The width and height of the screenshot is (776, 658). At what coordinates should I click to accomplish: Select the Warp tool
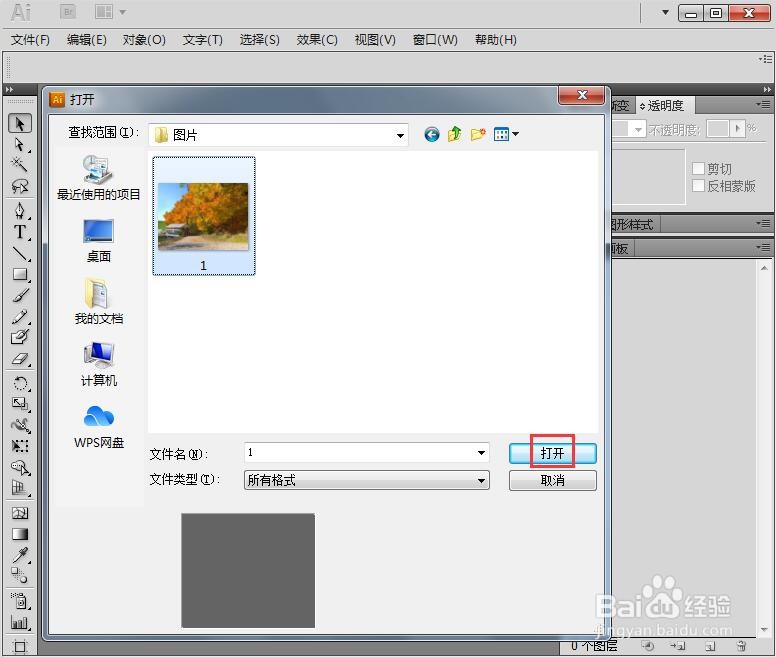[20, 425]
